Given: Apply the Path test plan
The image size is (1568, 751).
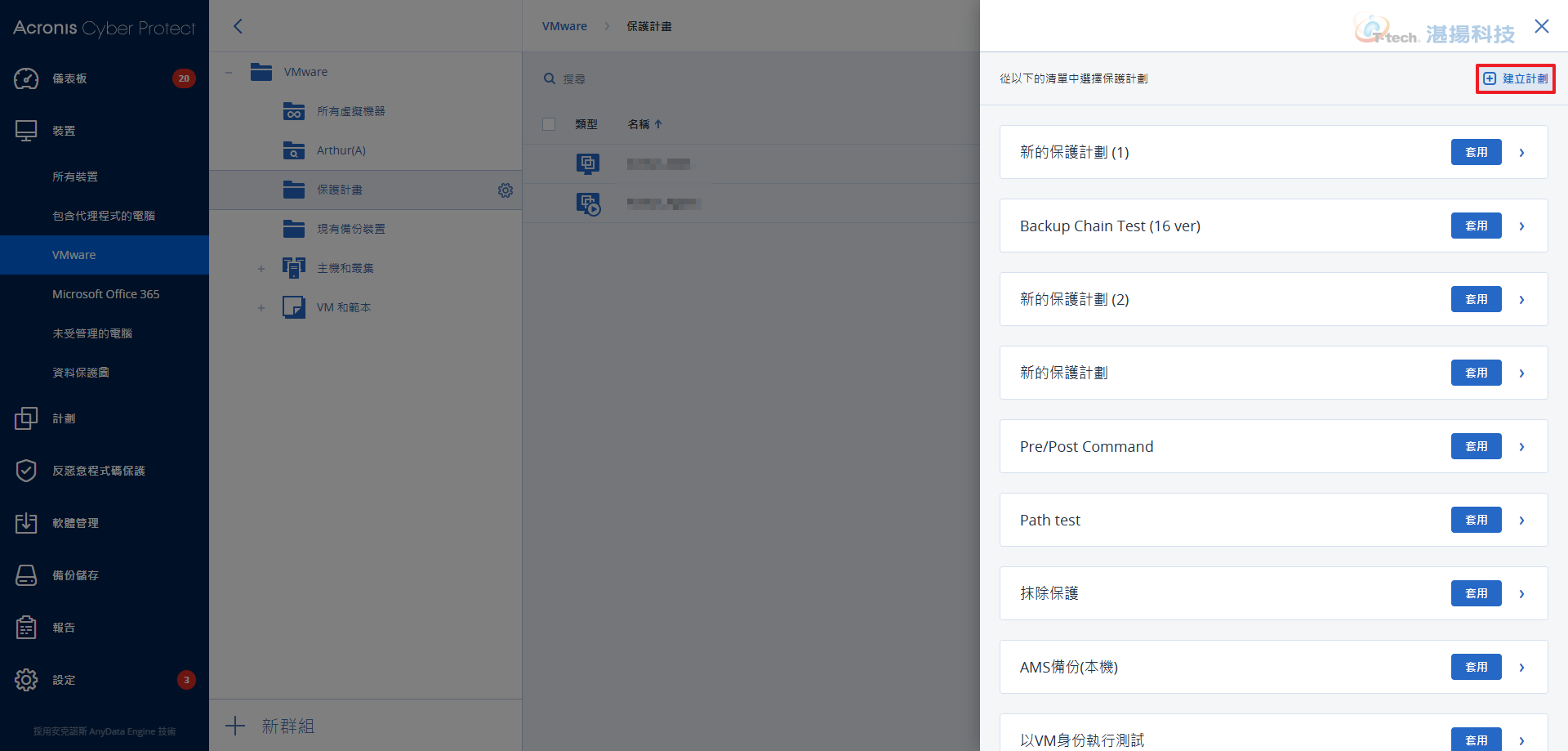Looking at the screenshot, I should coord(1477,520).
